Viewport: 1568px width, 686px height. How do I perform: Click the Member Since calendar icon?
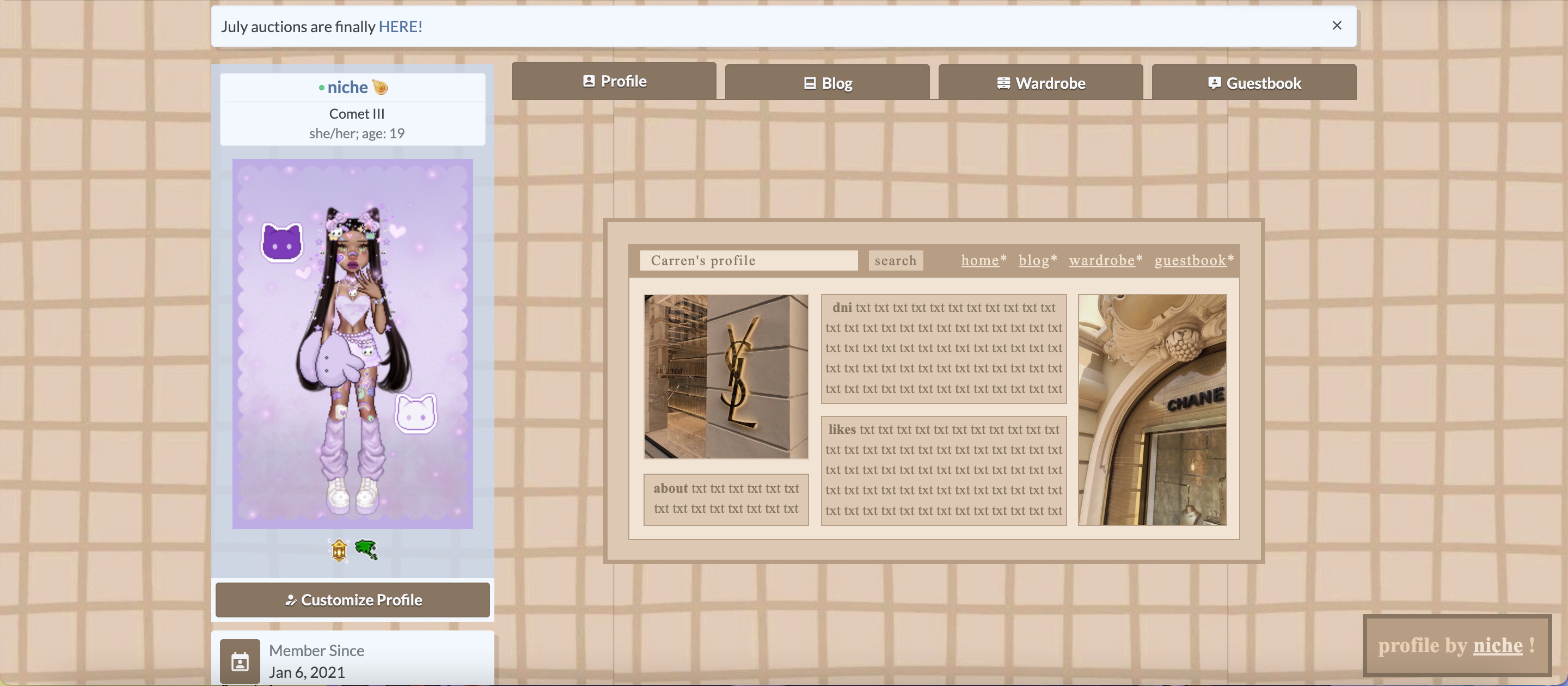[x=240, y=661]
